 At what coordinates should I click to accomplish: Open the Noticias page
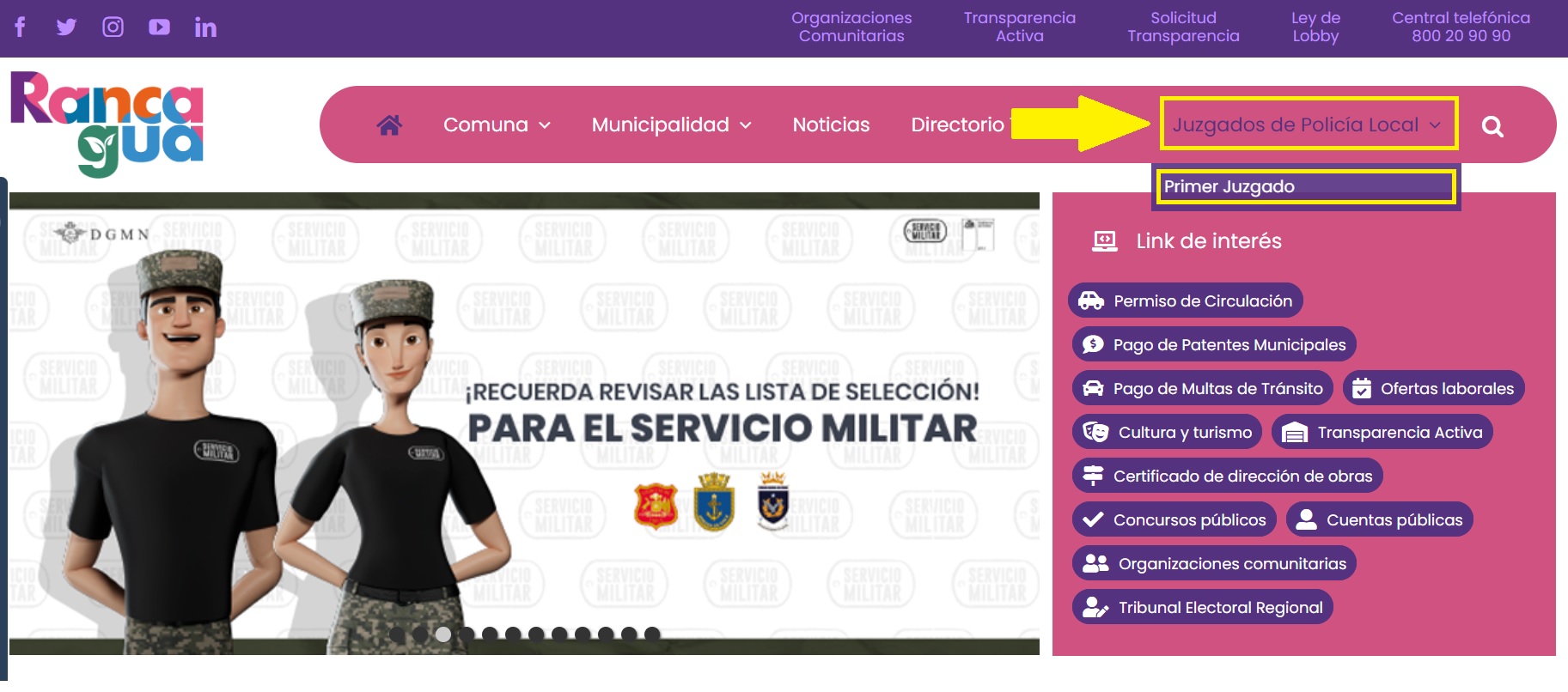coord(831,124)
